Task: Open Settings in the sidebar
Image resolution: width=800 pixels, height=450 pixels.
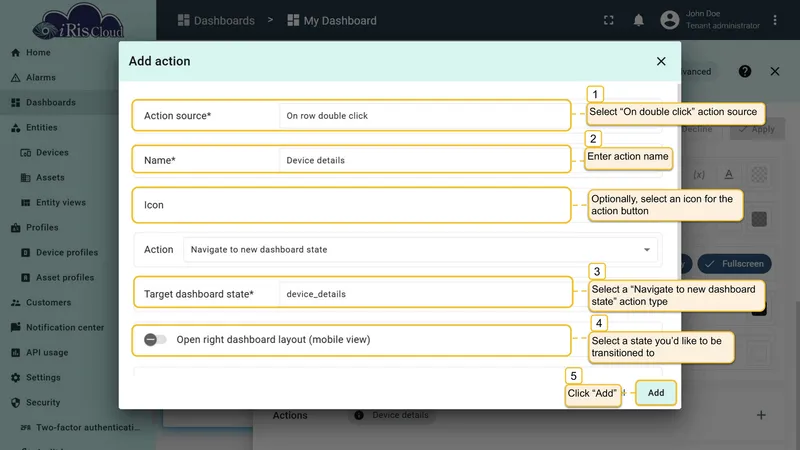Action: tap(43, 378)
